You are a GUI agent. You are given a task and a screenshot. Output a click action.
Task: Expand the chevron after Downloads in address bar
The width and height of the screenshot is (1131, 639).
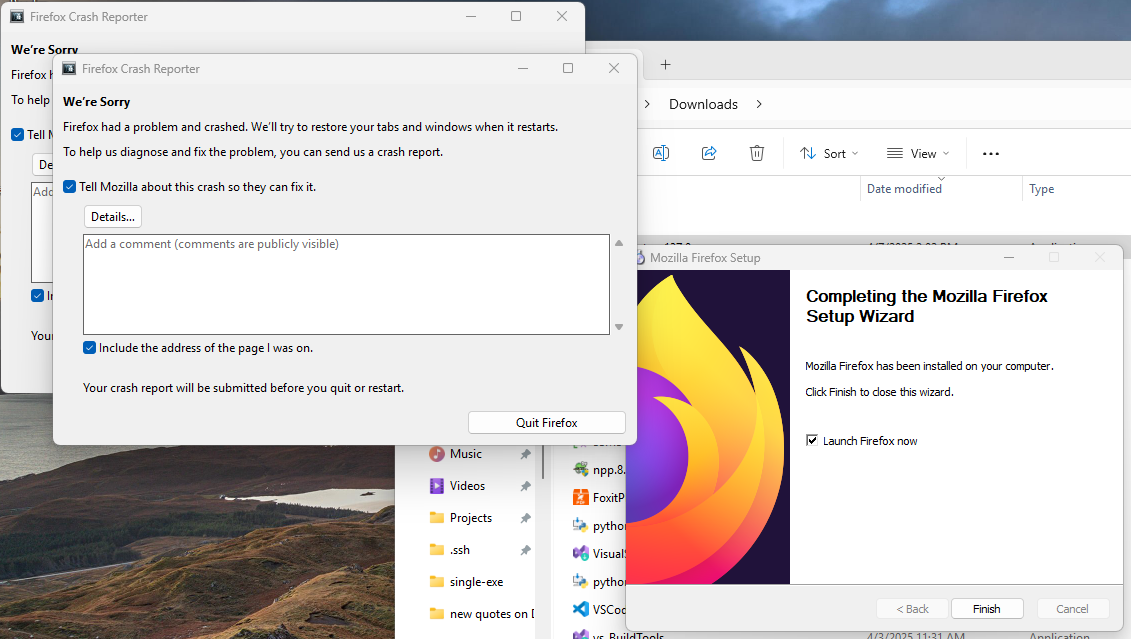pyautogui.click(x=759, y=105)
